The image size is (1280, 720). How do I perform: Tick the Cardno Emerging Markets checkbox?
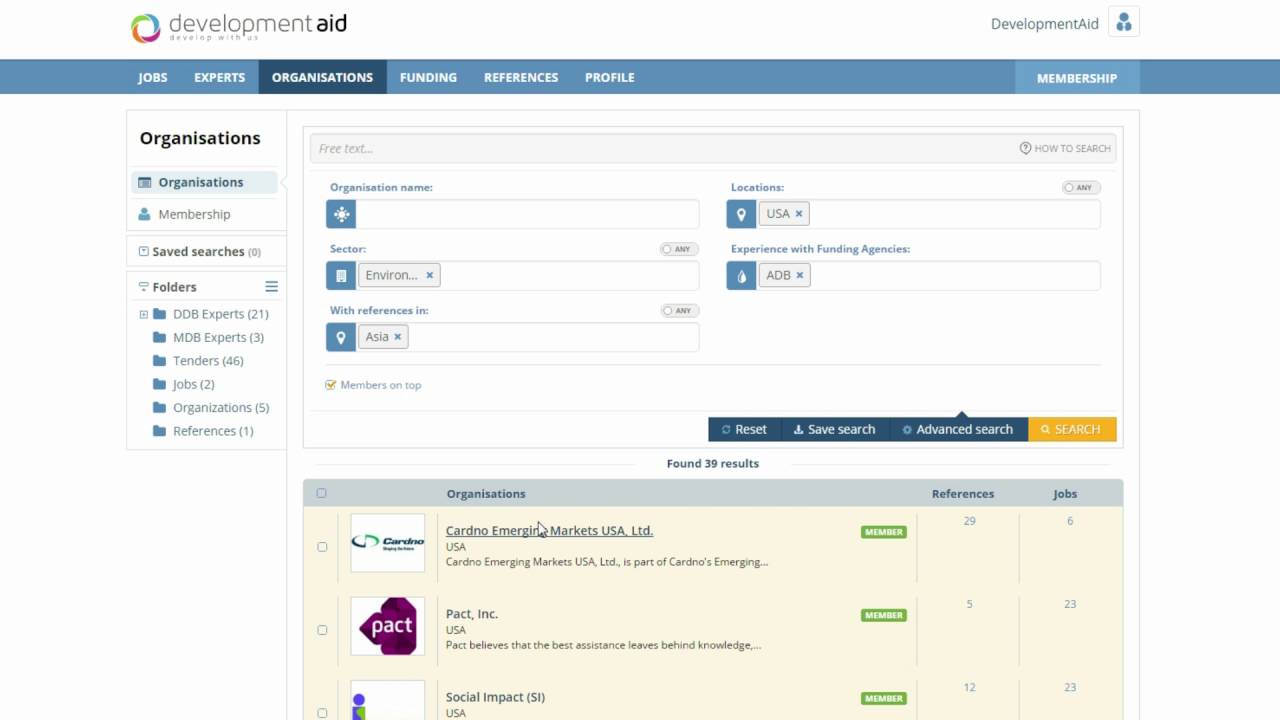[x=322, y=547]
